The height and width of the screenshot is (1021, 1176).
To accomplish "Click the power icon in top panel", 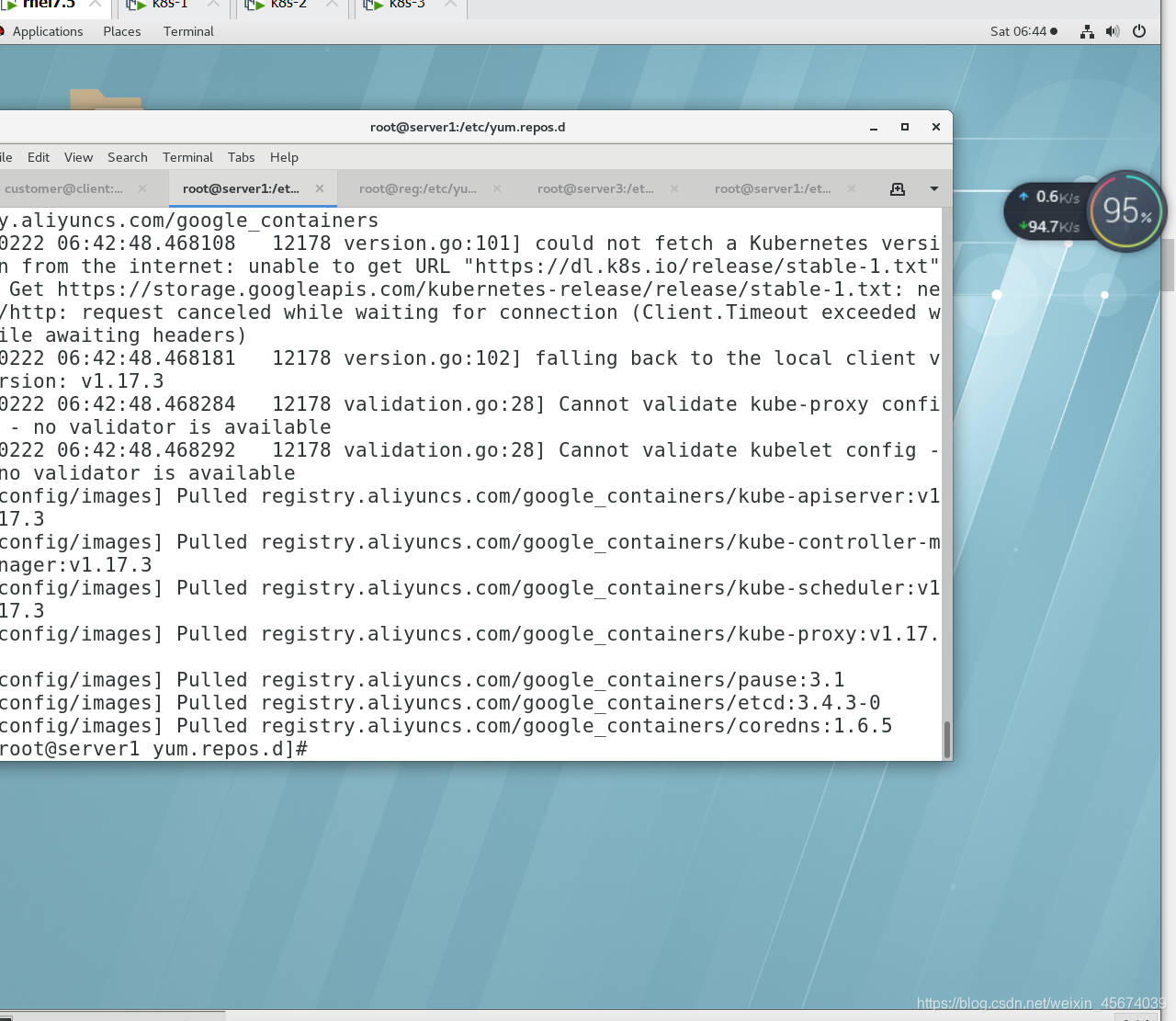I will [x=1139, y=31].
